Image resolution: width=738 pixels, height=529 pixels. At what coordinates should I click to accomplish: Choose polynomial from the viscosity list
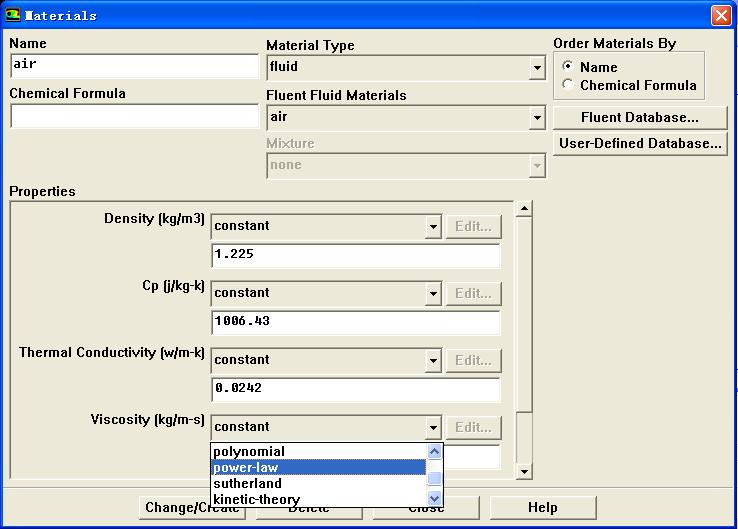pos(318,452)
